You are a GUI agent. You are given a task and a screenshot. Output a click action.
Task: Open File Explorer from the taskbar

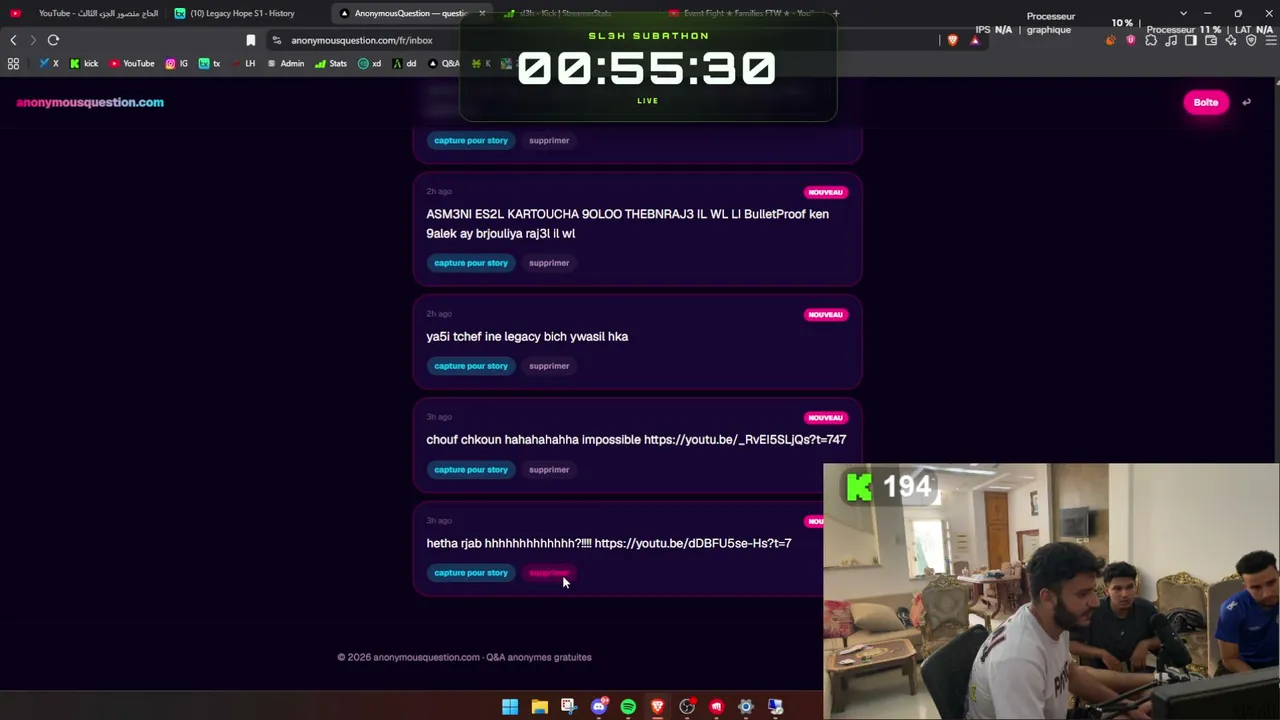coord(539,707)
